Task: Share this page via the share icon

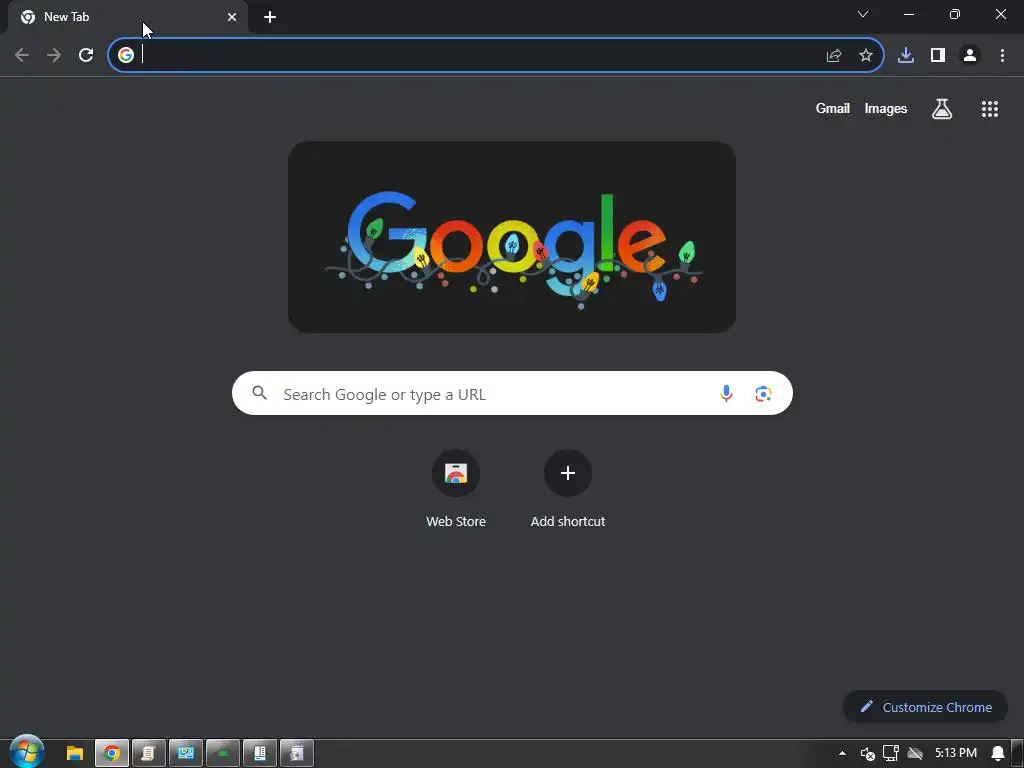Action: [833, 56]
